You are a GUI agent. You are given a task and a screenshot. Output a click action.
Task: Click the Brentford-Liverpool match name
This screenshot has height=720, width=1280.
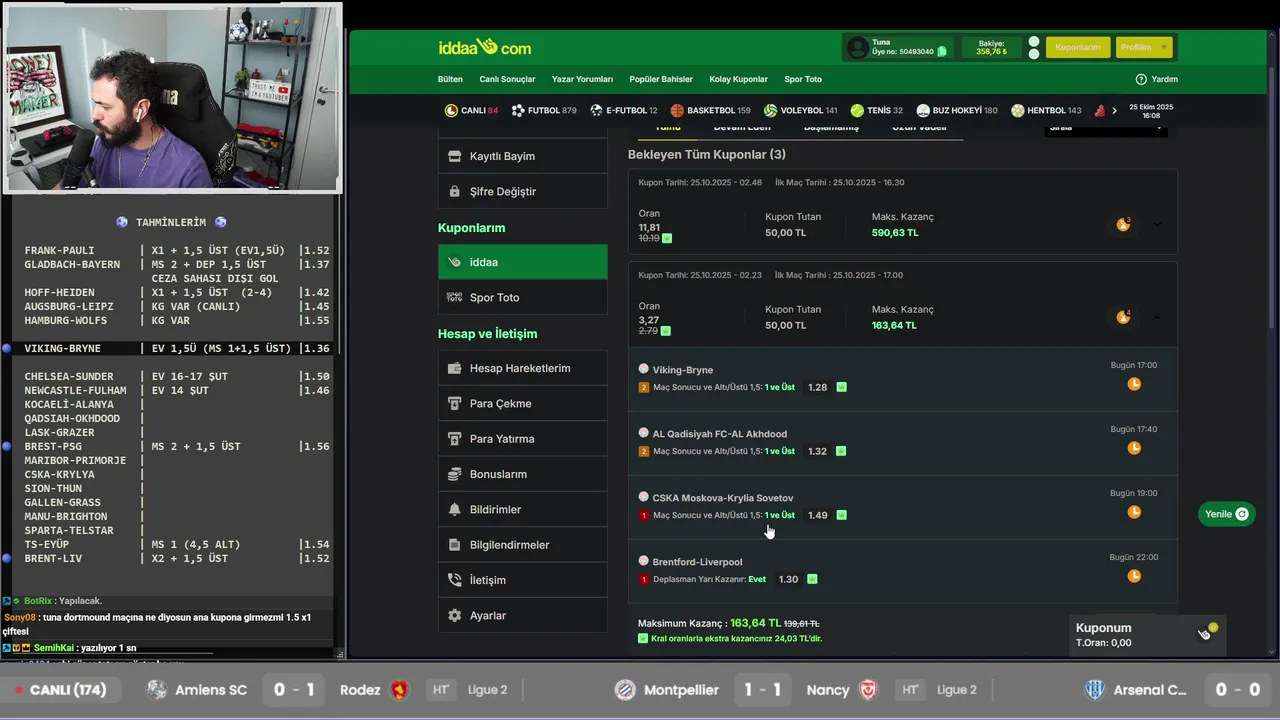point(698,562)
